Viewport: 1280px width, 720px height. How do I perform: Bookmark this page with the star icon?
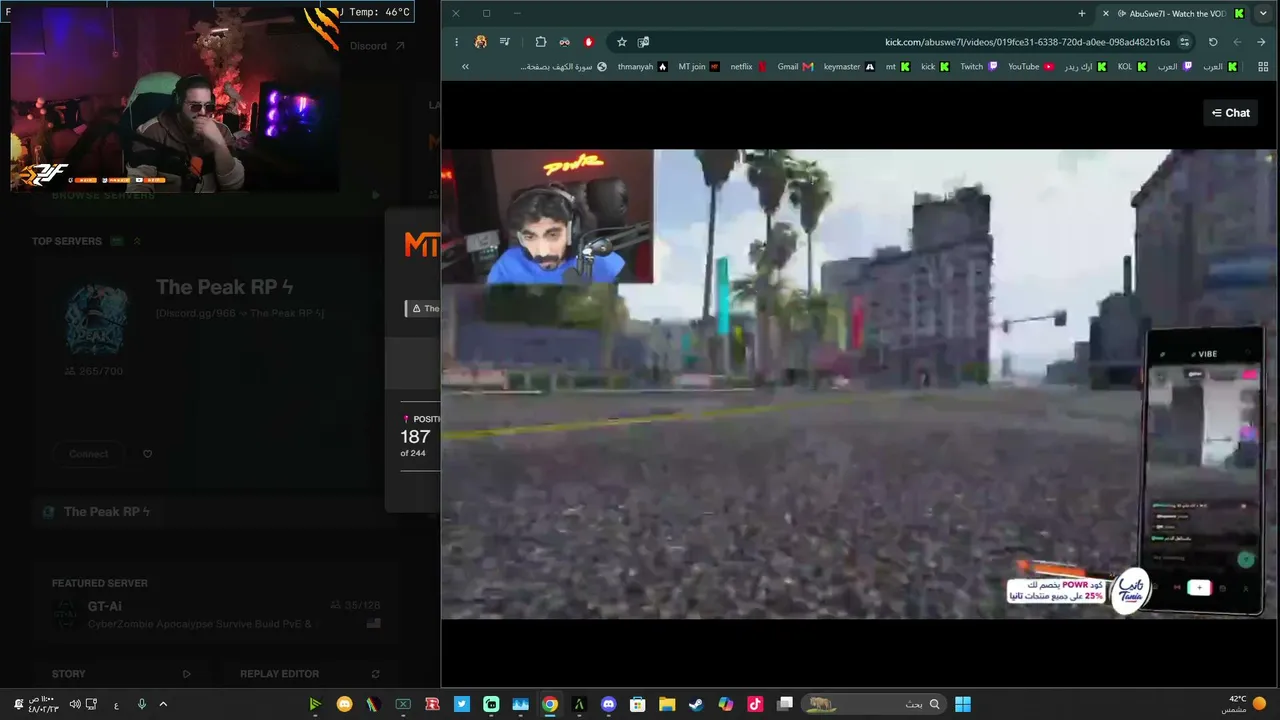click(622, 42)
